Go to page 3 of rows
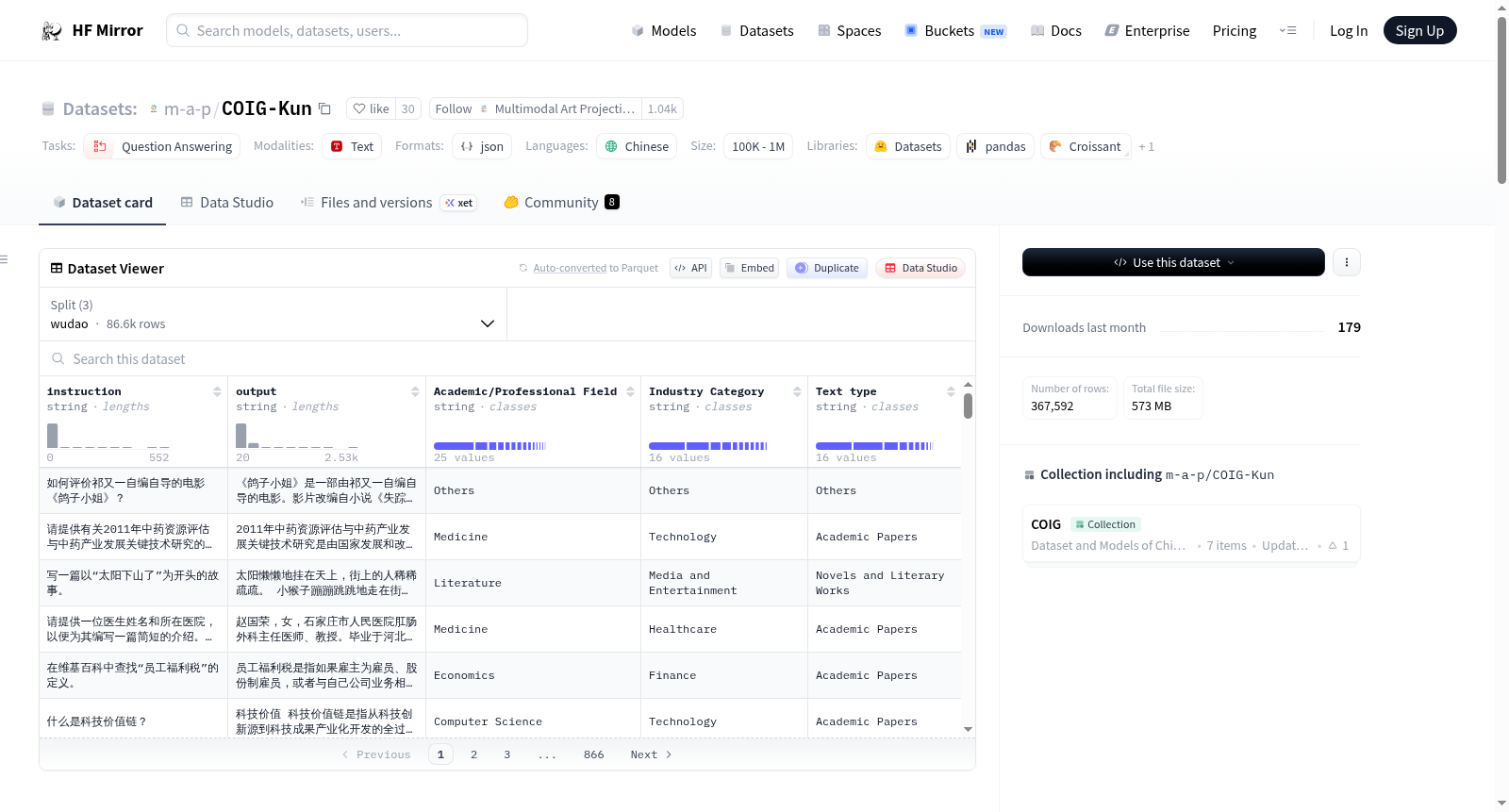Image resolution: width=1509 pixels, height=812 pixels. tap(507, 754)
